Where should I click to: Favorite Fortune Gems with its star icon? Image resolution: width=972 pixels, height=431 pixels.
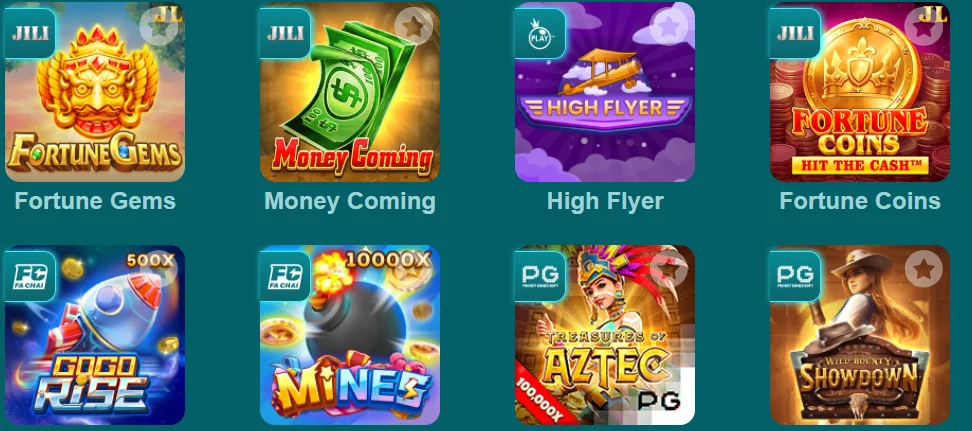coord(158,26)
